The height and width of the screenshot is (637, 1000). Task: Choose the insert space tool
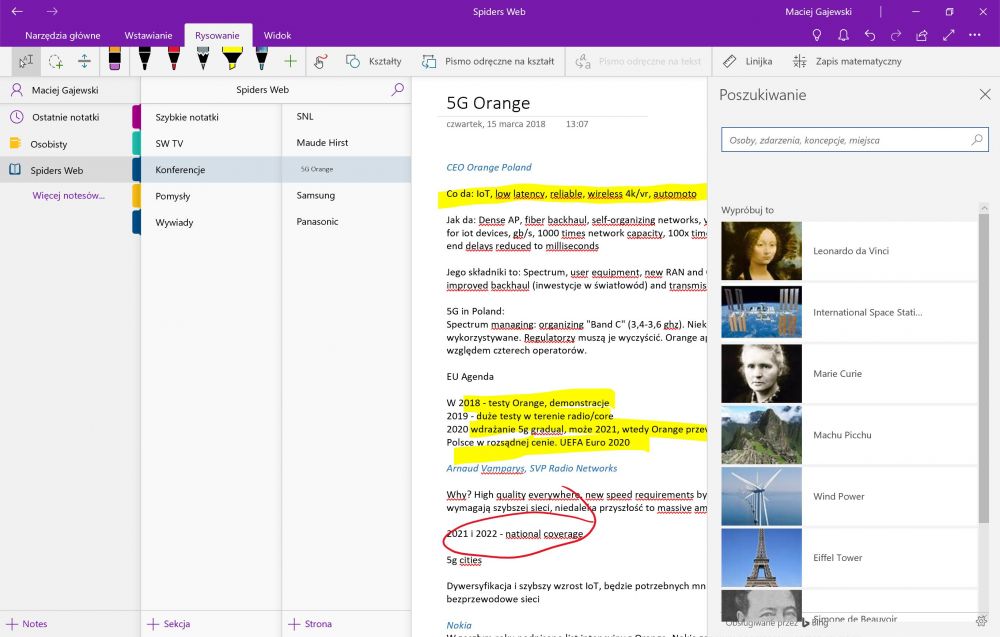click(84, 61)
